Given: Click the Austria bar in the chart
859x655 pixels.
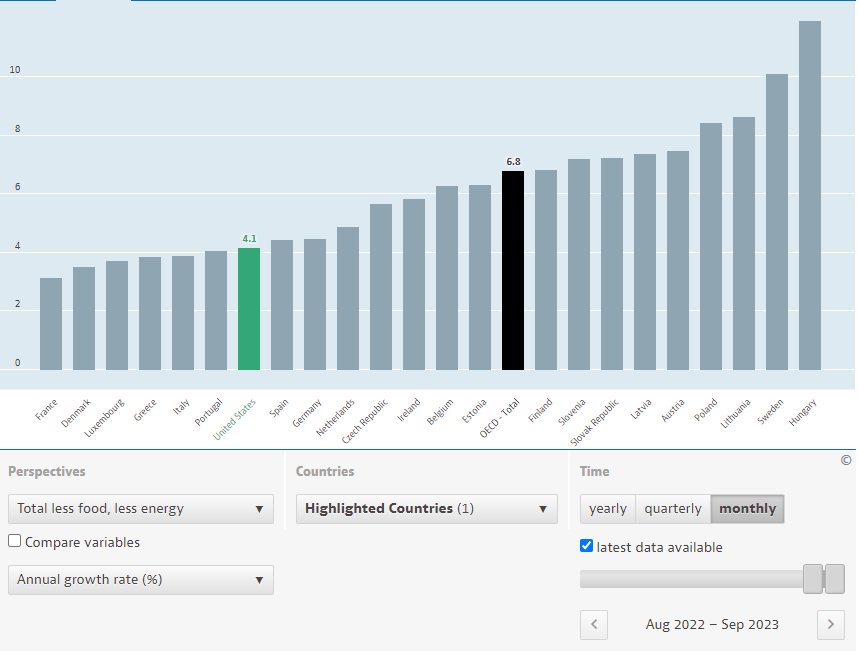Looking at the screenshot, I should 679,261.
